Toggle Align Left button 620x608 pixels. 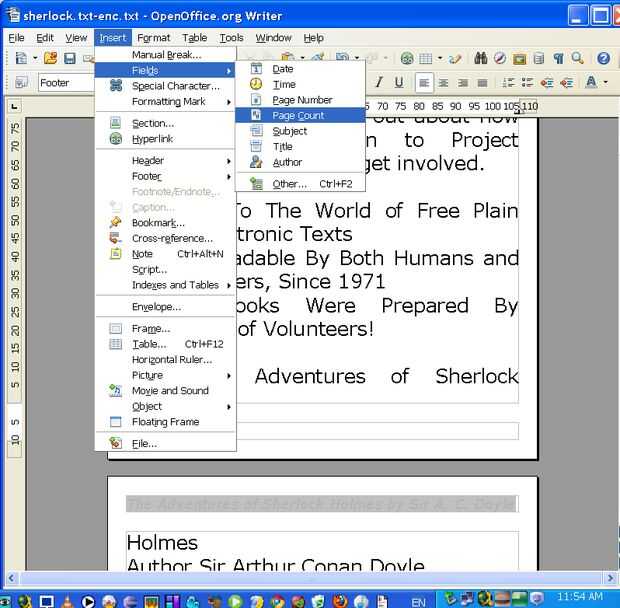point(424,83)
